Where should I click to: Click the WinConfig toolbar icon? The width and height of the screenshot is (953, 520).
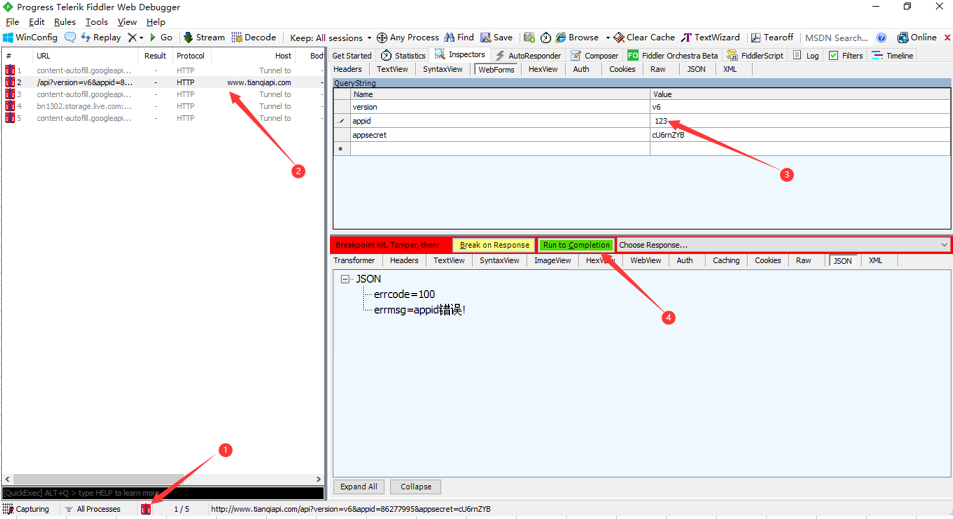[8, 38]
